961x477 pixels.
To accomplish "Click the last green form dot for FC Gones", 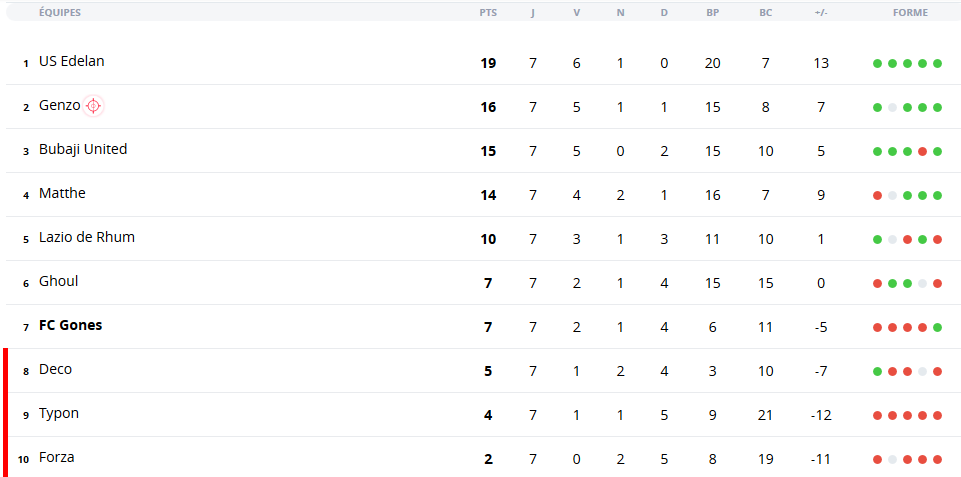I will (937, 327).
